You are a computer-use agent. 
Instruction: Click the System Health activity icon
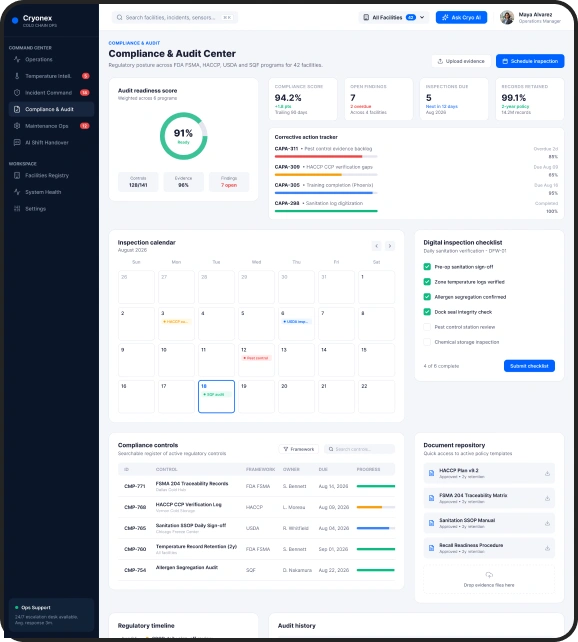(x=17, y=192)
